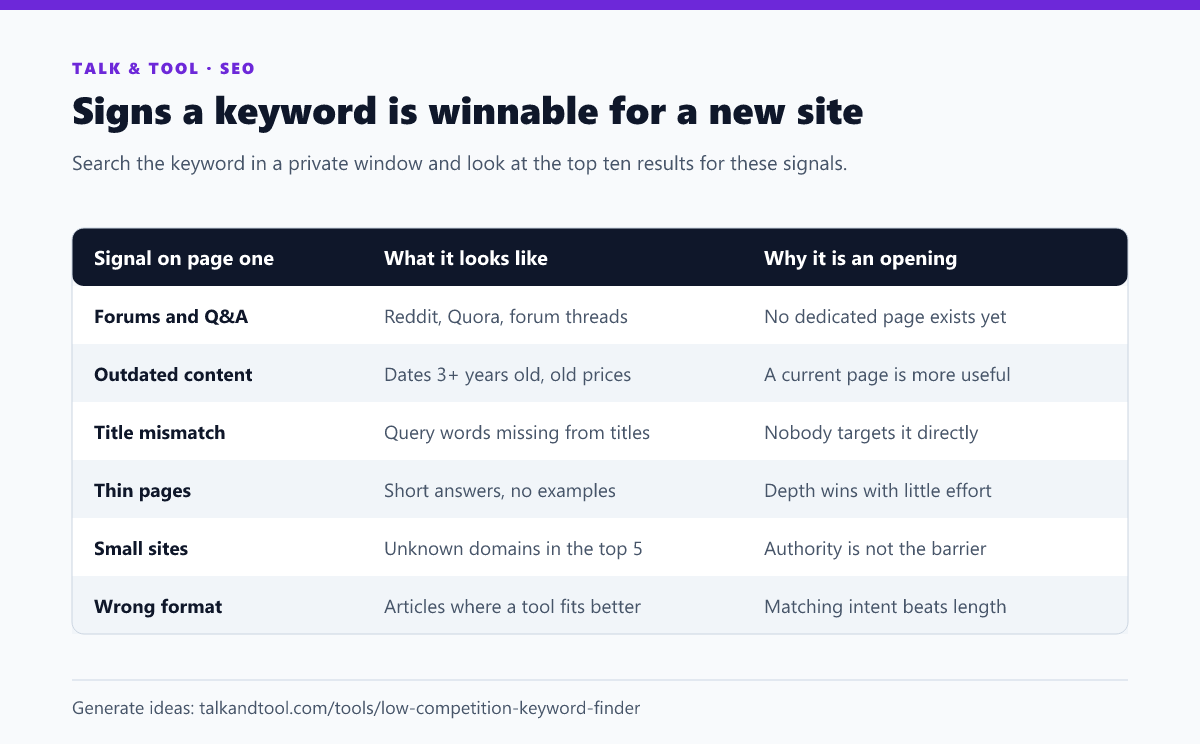This screenshot has width=1200, height=744.
Task: Select 'Reddit, Quora, forum threads' cell
Action: click(x=506, y=316)
